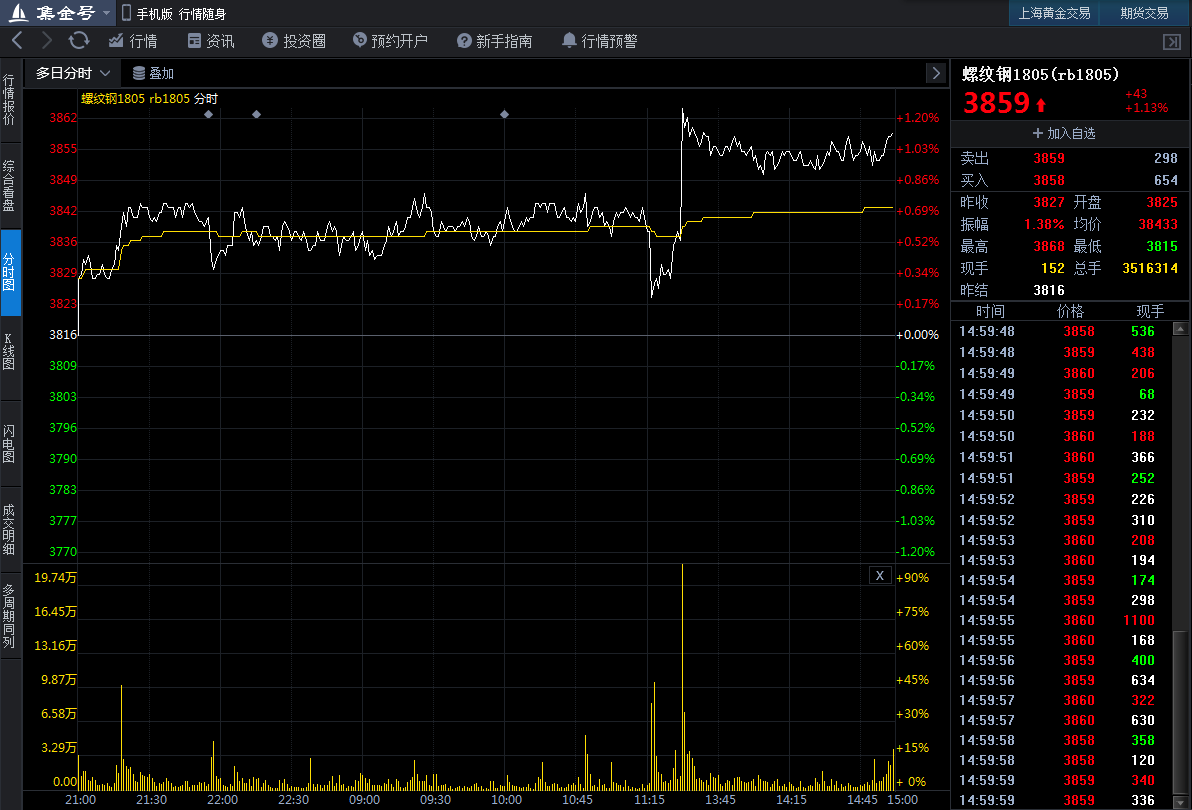Viewport: 1192px width, 810px height.
Task: Open 行情 market quotes from toolbar
Action: [131, 41]
